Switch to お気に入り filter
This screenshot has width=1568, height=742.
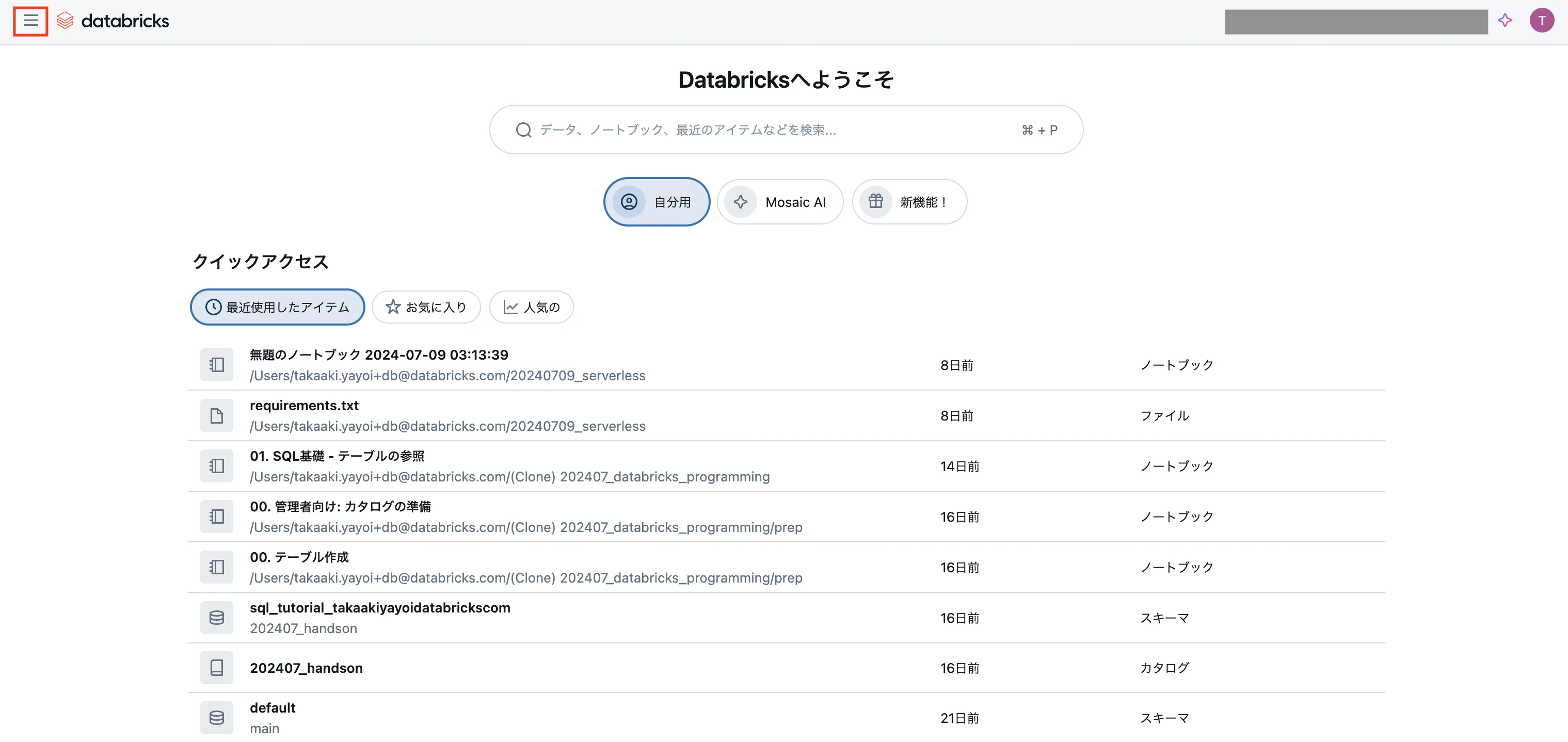tap(426, 307)
